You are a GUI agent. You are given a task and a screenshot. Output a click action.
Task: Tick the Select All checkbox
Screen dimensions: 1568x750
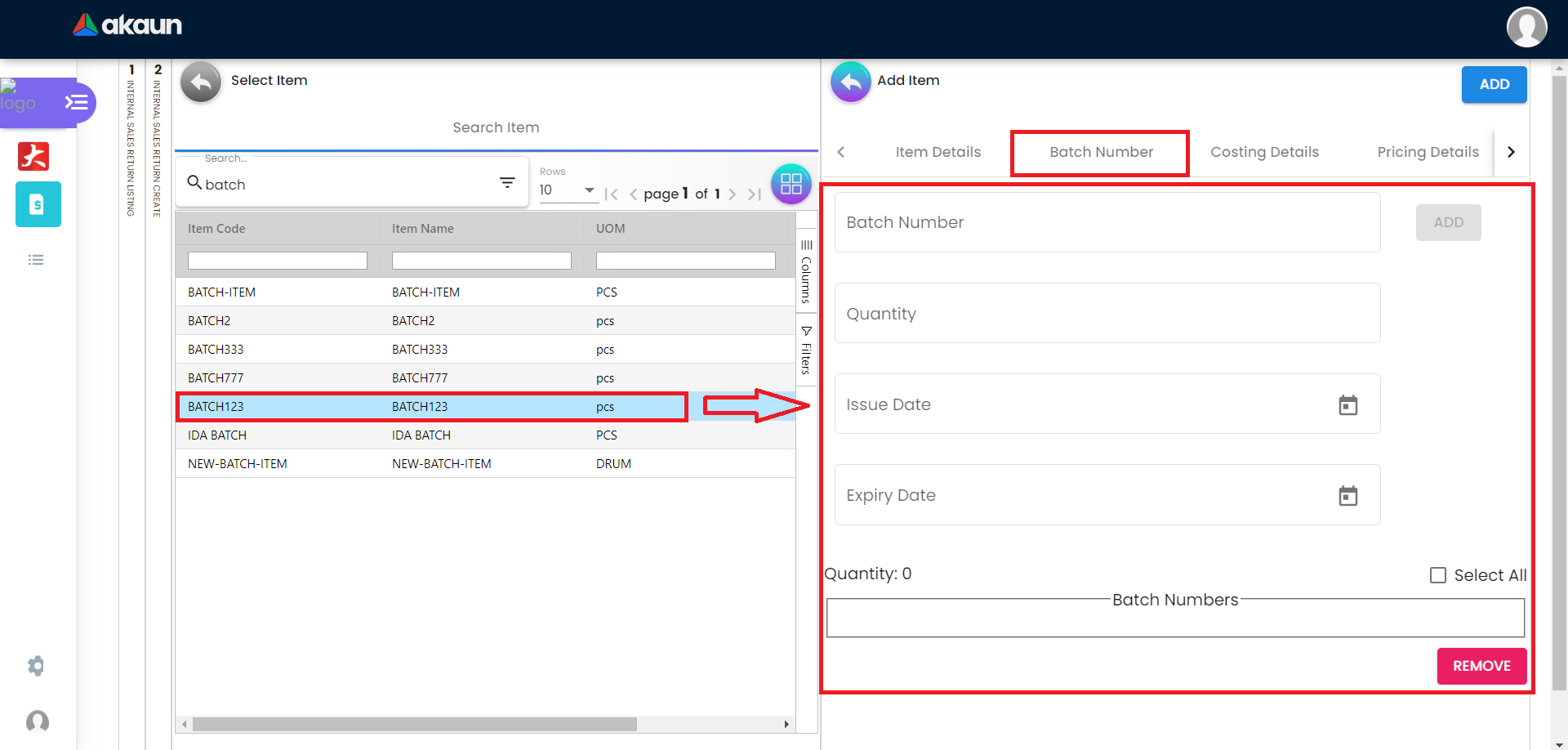pos(1438,575)
